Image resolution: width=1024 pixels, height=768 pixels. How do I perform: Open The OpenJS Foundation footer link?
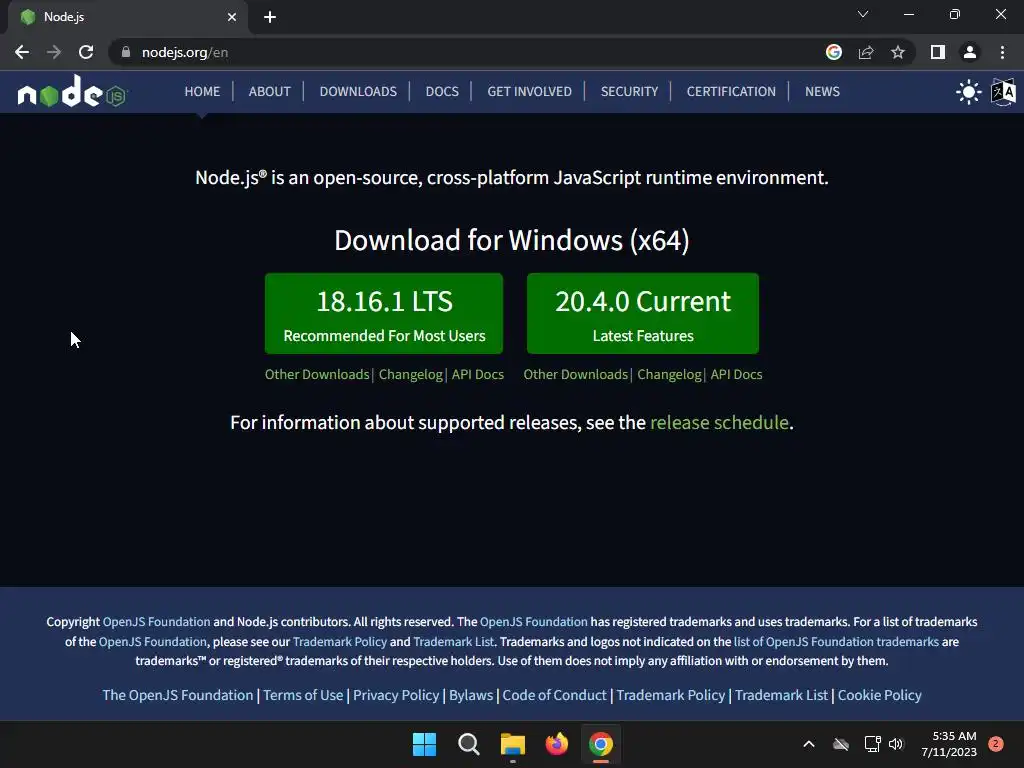coord(178,695)
